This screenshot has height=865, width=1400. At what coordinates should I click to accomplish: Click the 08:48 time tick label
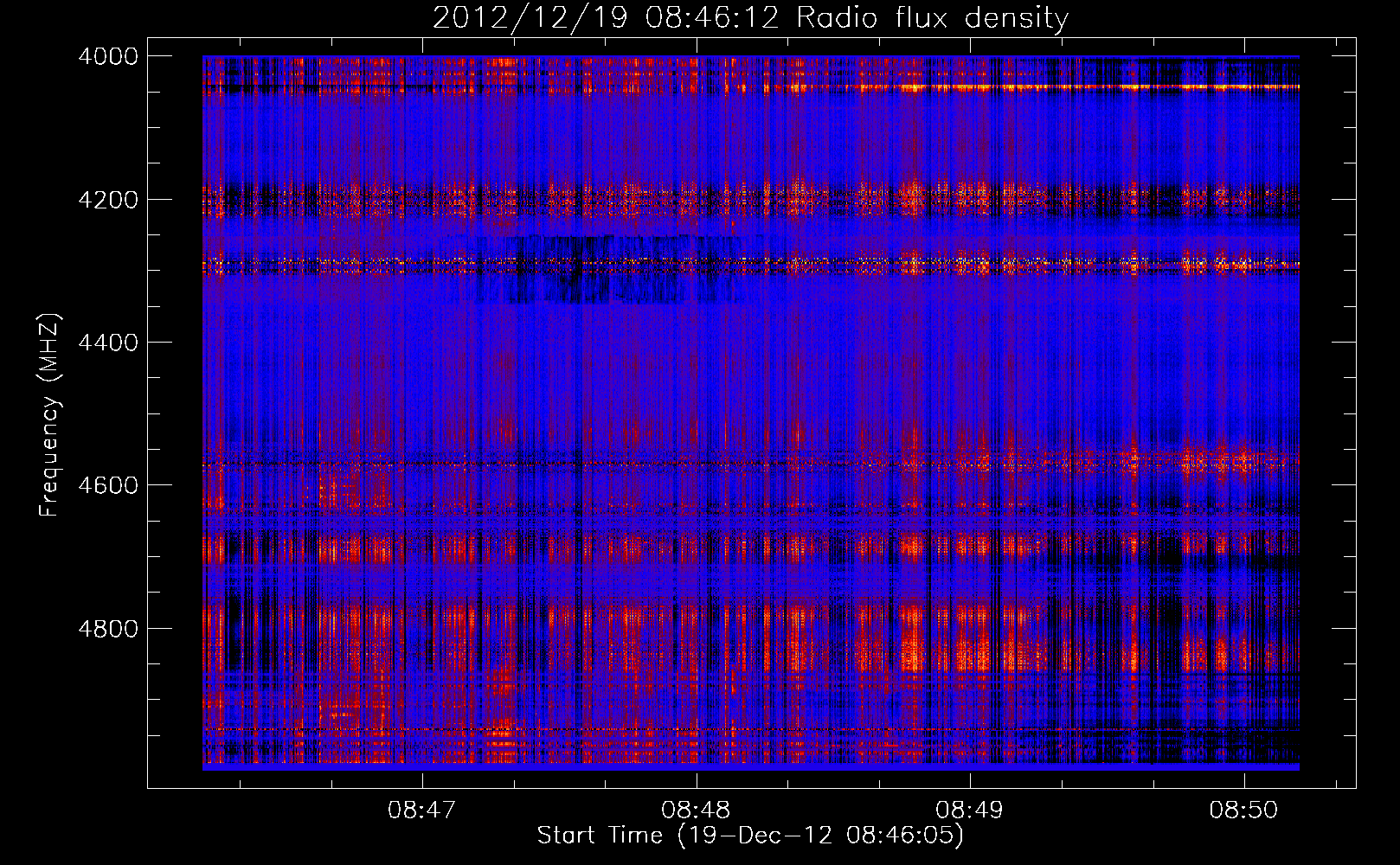click(x=696, y=810)
